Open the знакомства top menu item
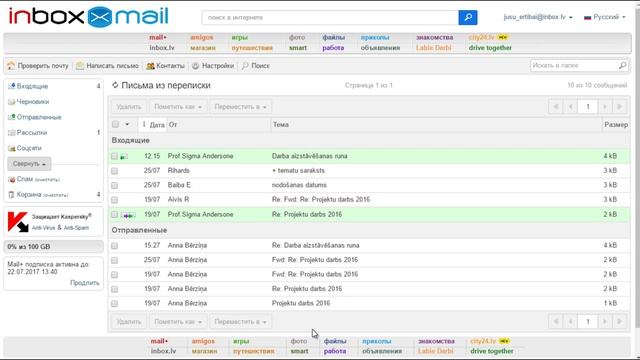640x360 pixels. [434, 37]
